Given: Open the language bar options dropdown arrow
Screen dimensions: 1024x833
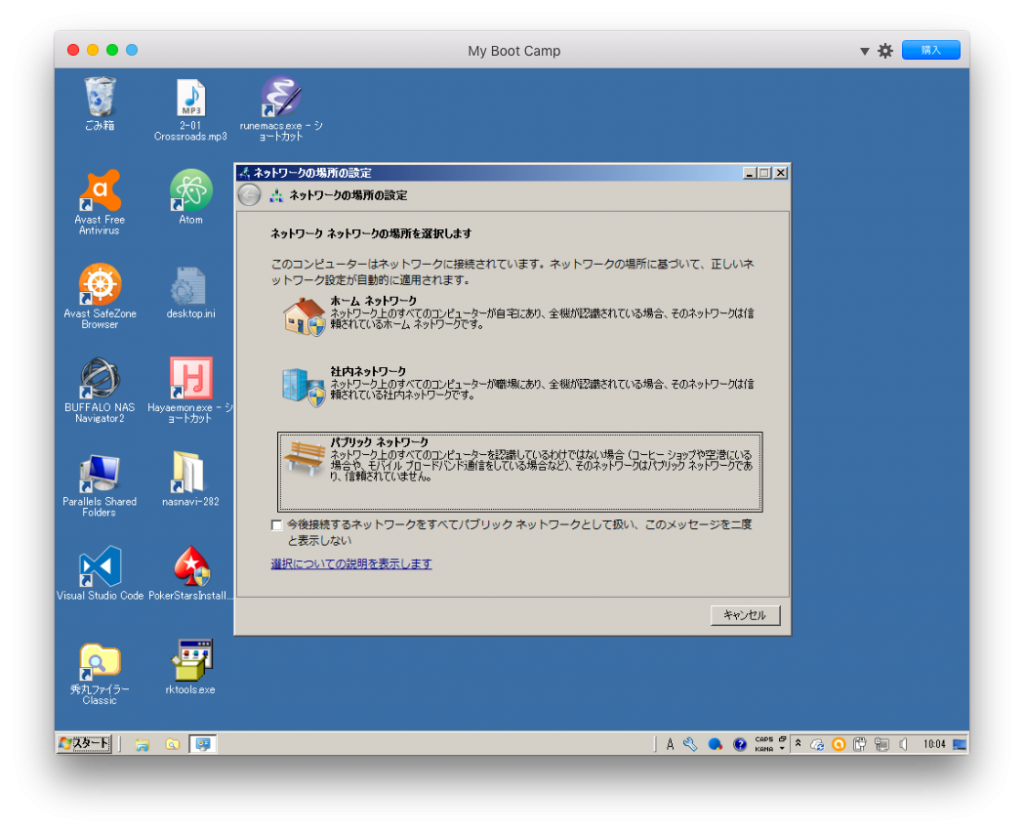Looking at the screenshot, I should pyautogui.click(x=781, y=748).
